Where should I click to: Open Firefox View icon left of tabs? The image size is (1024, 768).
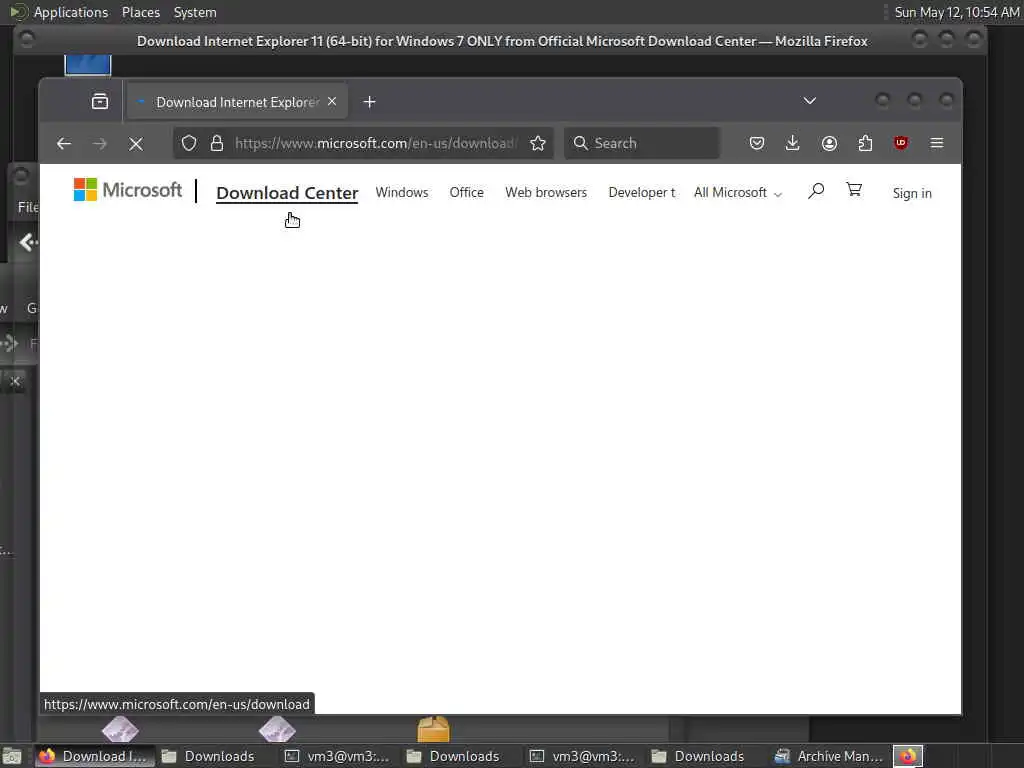[x=100, y=101]
